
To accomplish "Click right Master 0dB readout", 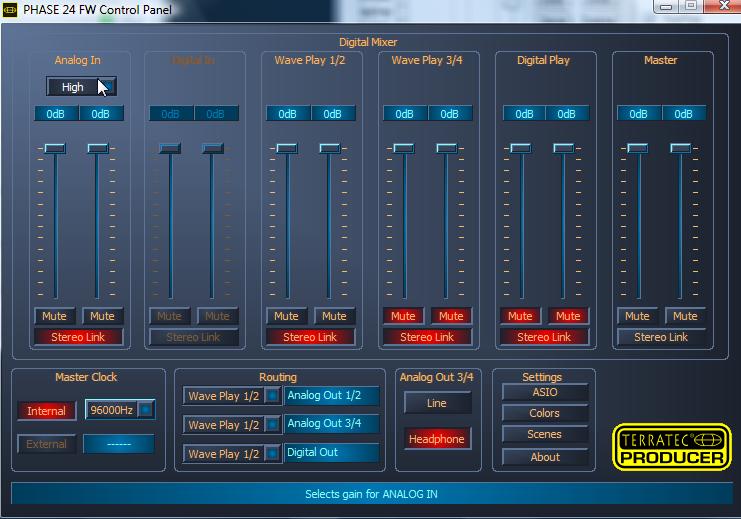I will [683, 114].
